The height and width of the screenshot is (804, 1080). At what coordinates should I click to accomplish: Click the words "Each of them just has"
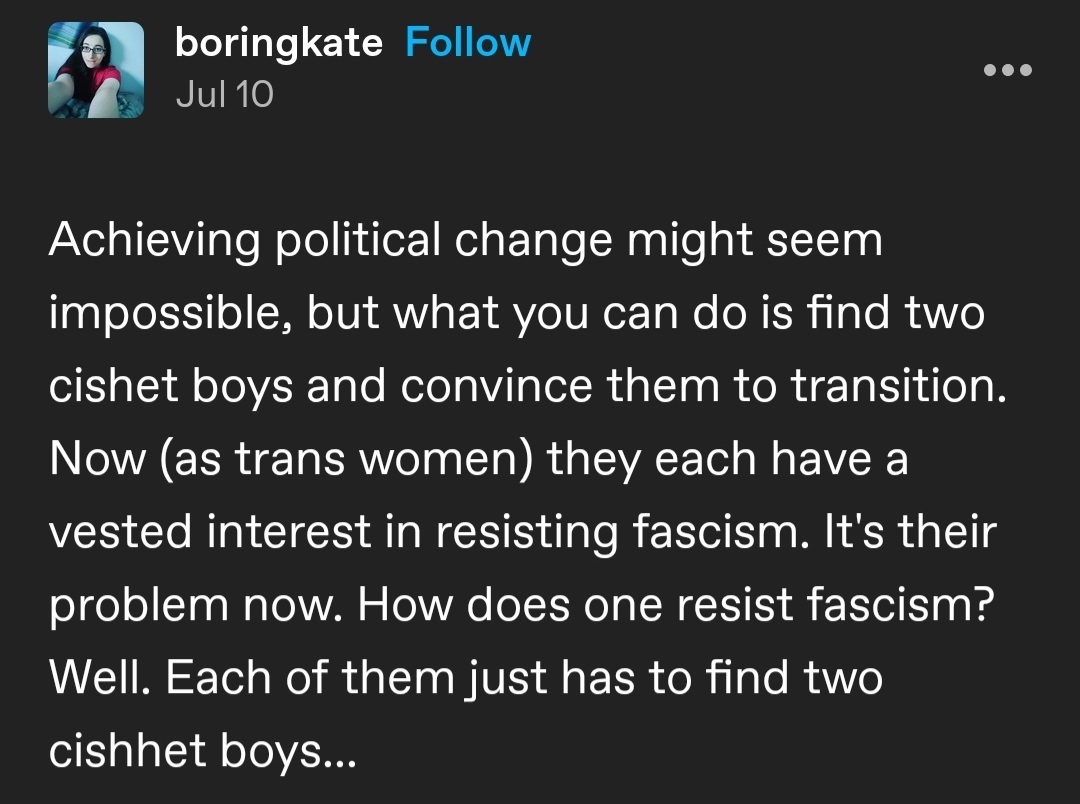point(400,678)
